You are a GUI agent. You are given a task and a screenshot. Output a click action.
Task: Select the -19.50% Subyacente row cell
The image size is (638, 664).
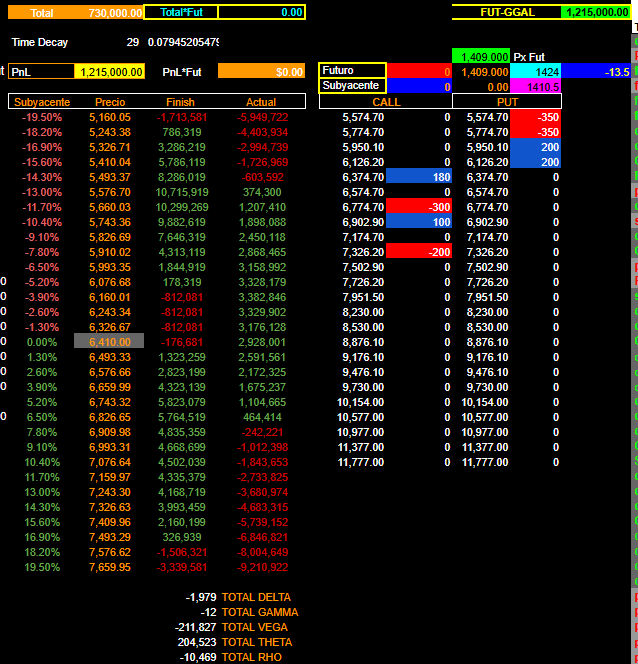41,117
